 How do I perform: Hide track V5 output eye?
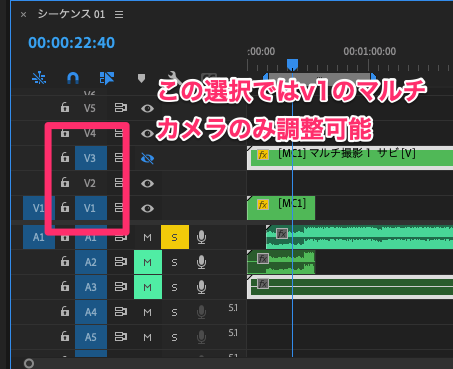(147, 108)
